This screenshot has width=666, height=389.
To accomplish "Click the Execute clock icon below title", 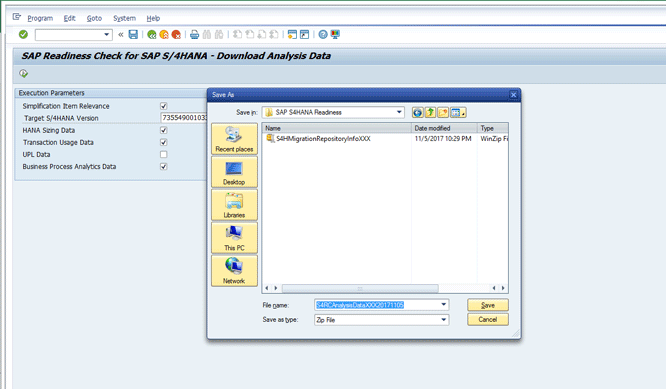I will click(x=23, y=74).
